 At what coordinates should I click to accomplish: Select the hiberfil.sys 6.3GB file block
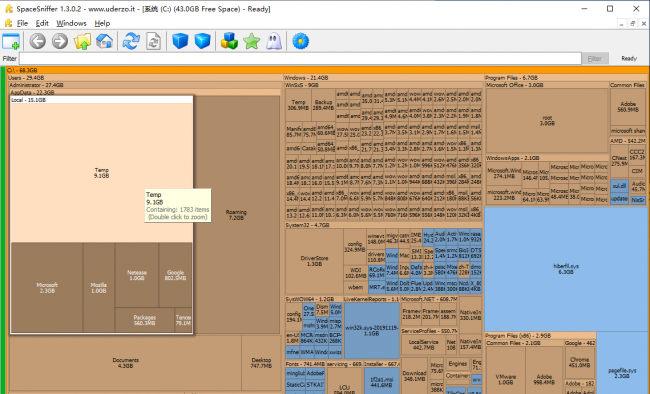click(566, 269)
